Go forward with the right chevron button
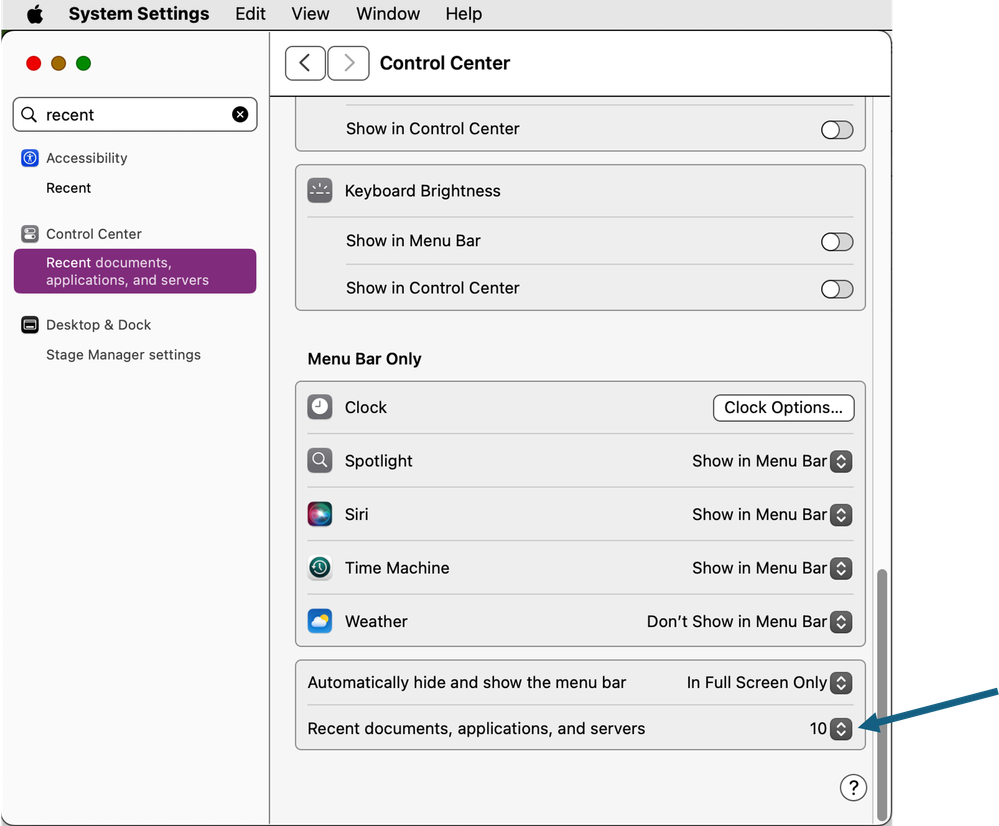This screenshot has width=999, height=826. [349, 63]
